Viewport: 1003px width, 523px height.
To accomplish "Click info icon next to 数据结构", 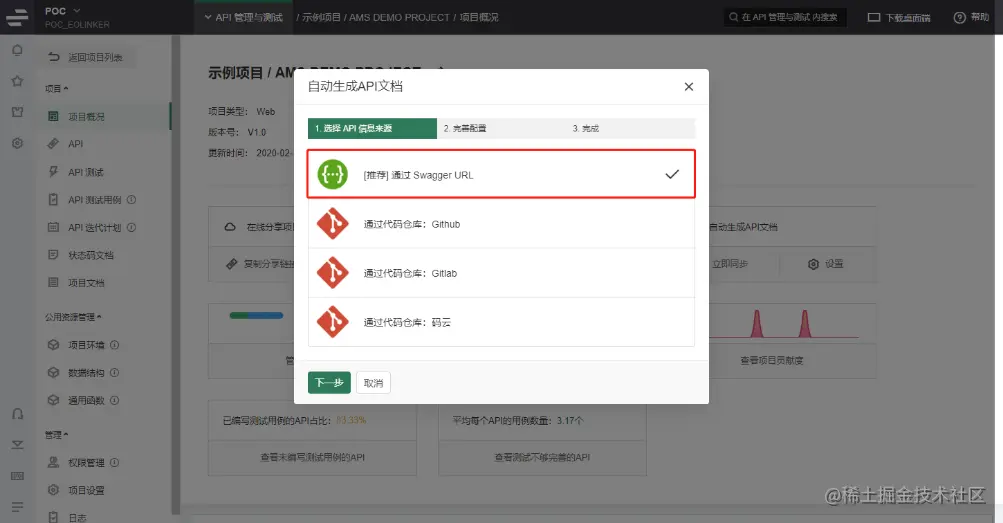I will pos(115,372).
